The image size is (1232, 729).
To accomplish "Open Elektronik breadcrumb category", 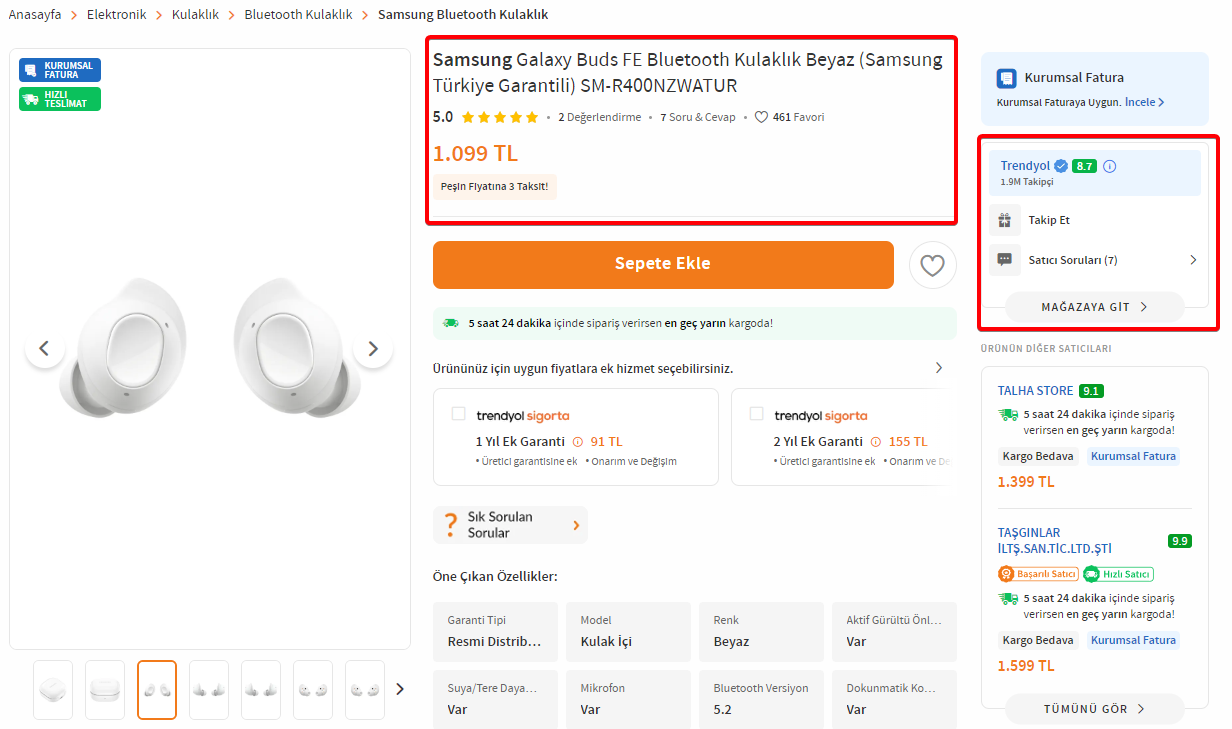I will point(116,15).
